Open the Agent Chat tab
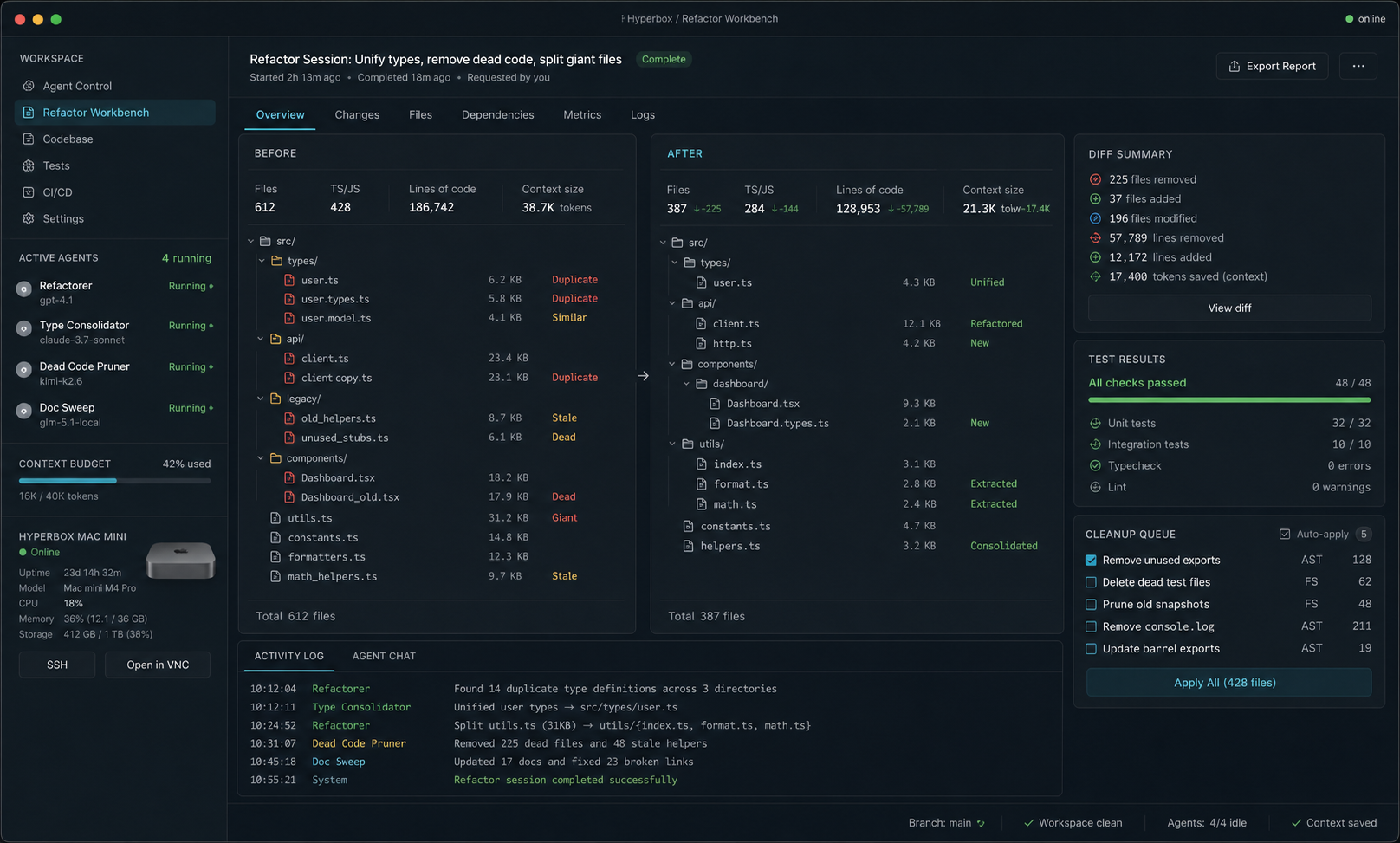 click(x=384, y=656)
